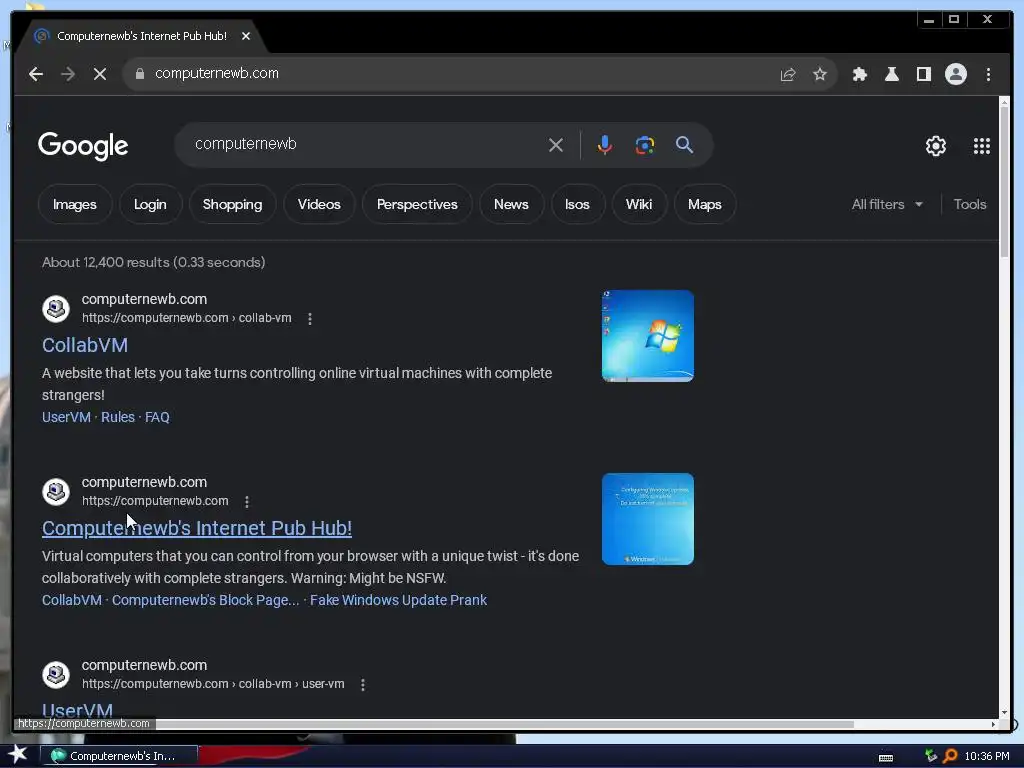The width and height of the screenshot is (1024, 768).
Task: Switch to Videos results
Action: coord(319,204)
